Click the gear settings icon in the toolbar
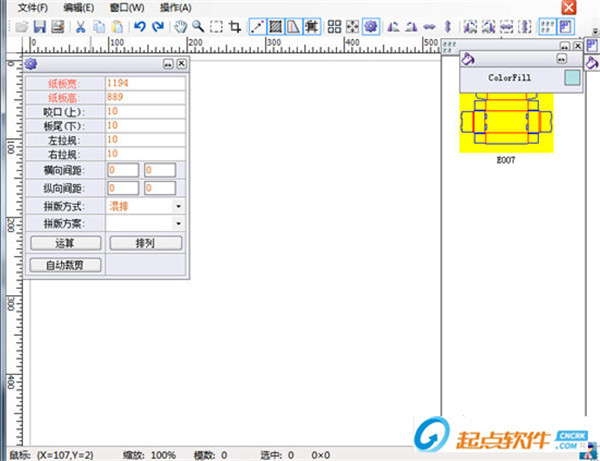The image size is (600, 461). click(x=370, y=26)
